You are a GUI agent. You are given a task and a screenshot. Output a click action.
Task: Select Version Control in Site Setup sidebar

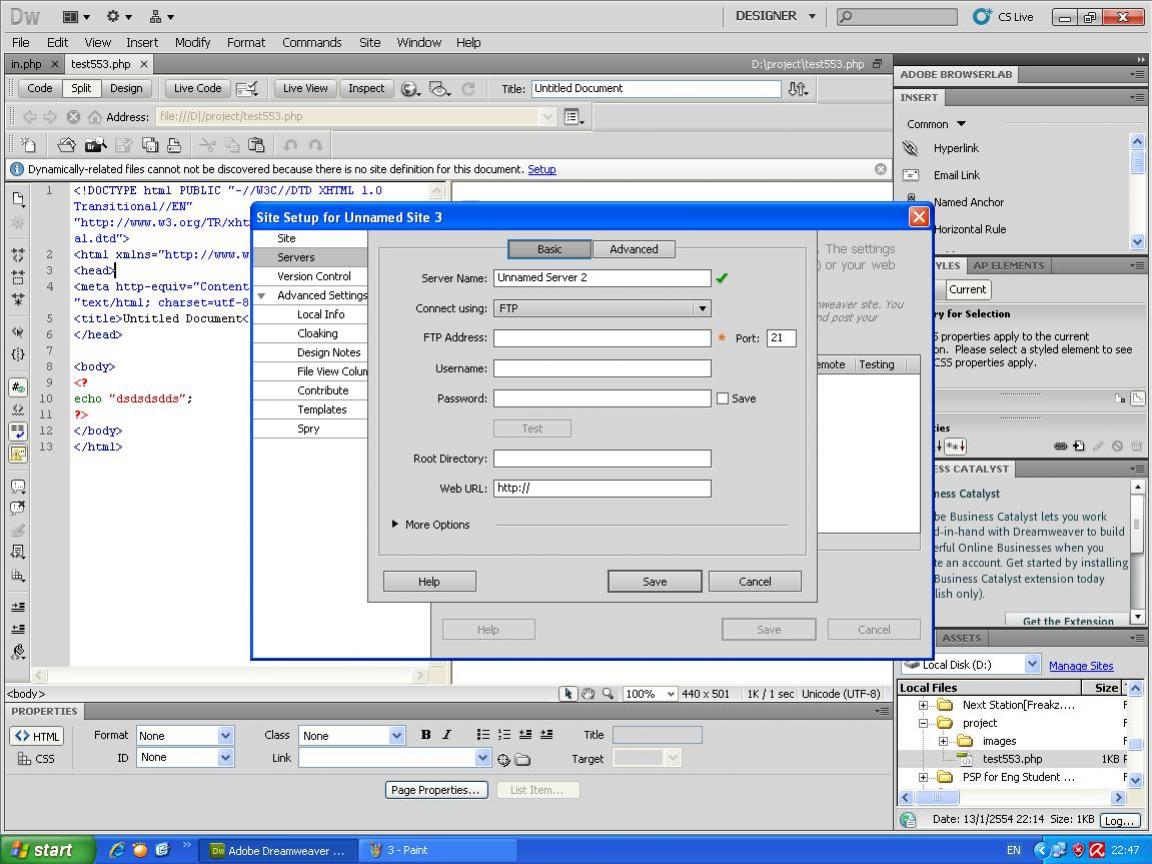tap(314, 276)
